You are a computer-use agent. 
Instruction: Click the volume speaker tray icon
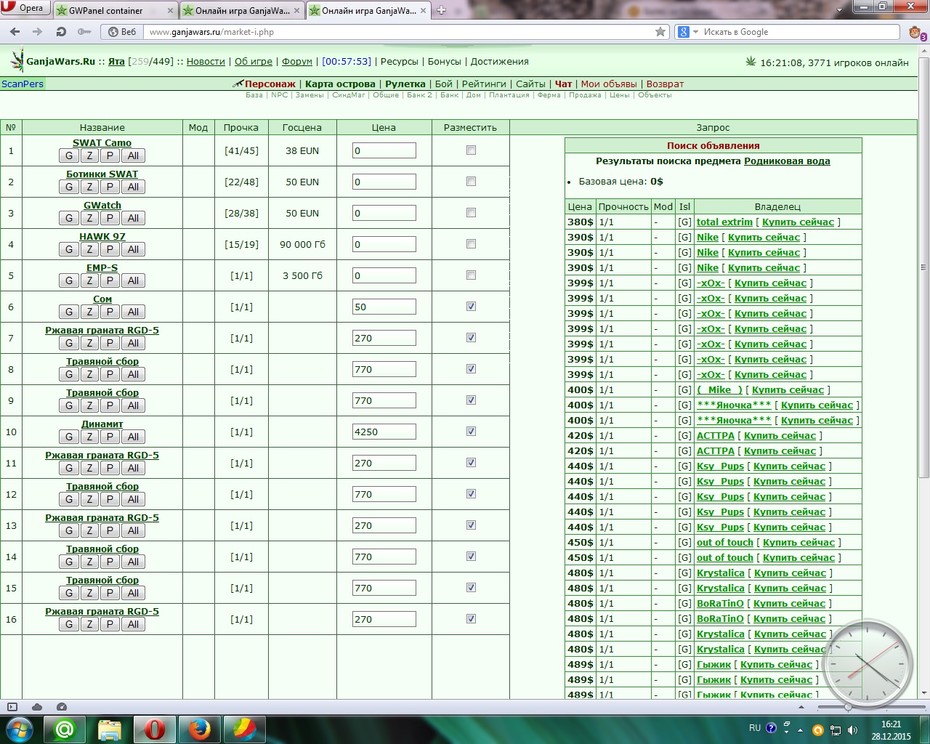pyautogui.click(x=852, y=730)
